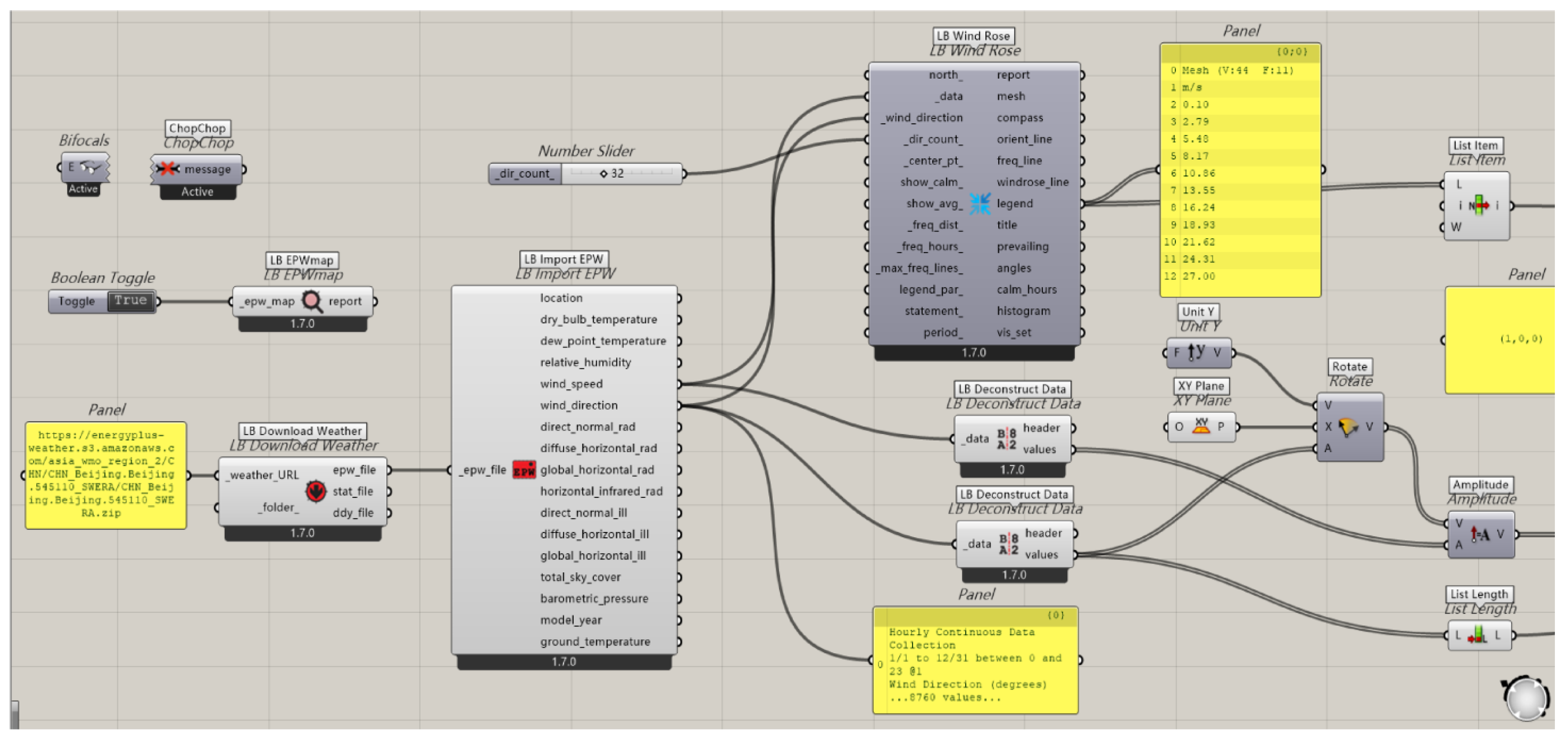Click the Active label under ChopChop
The image size is (1568, 740).
pos(198,192)
